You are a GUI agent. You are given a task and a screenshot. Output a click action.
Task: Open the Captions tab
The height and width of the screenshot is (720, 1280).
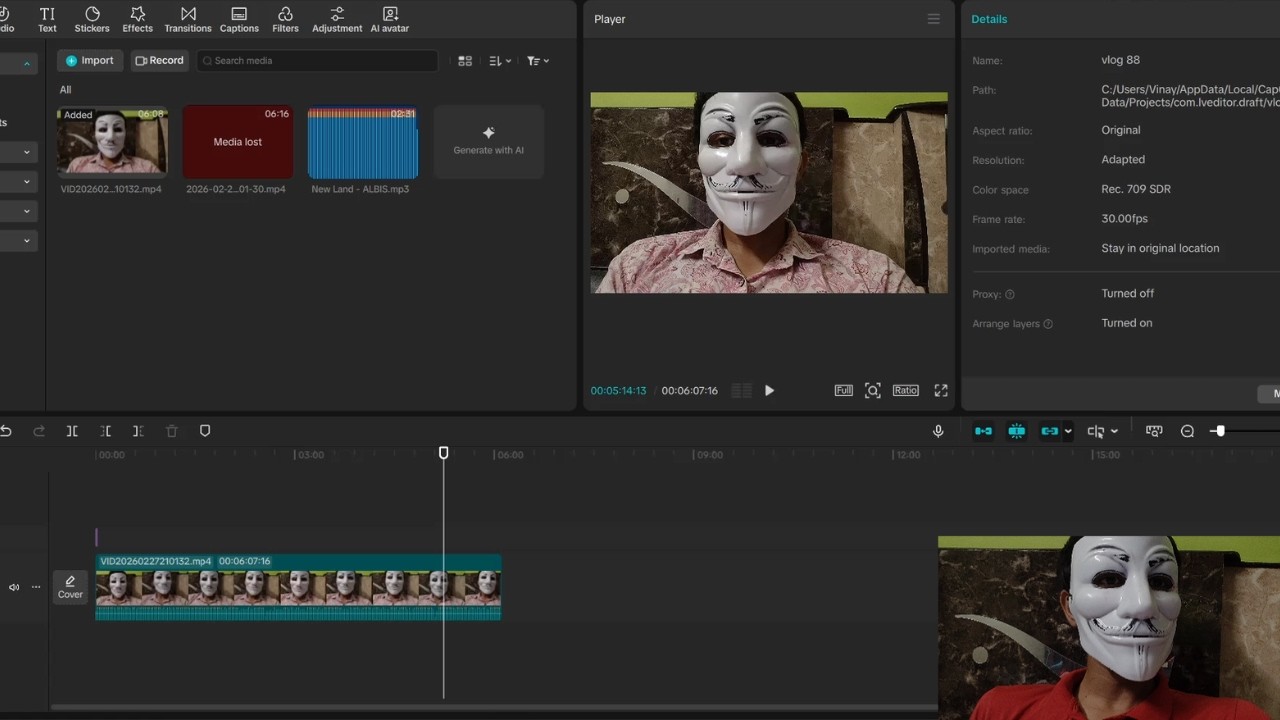click(239, 19)
